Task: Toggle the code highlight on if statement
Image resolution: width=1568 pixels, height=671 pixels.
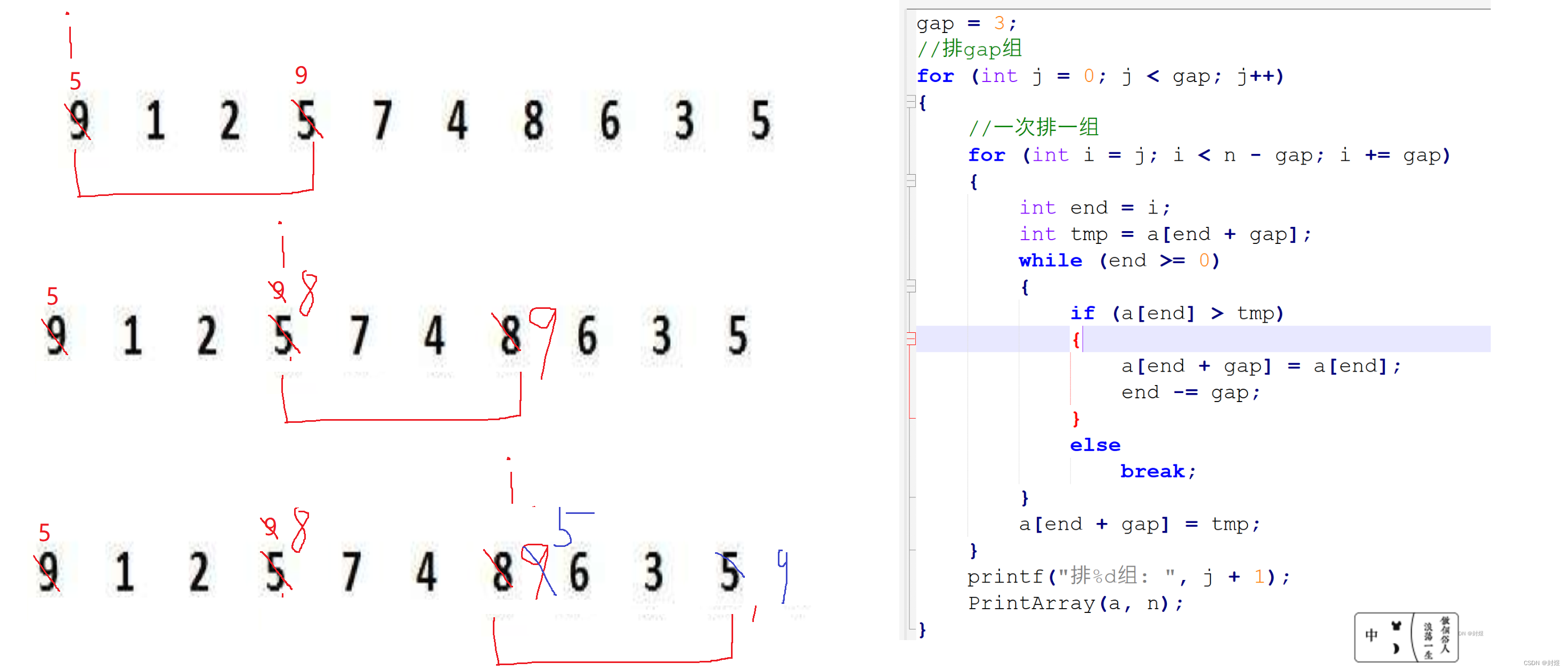Action: tap(911, 339)
